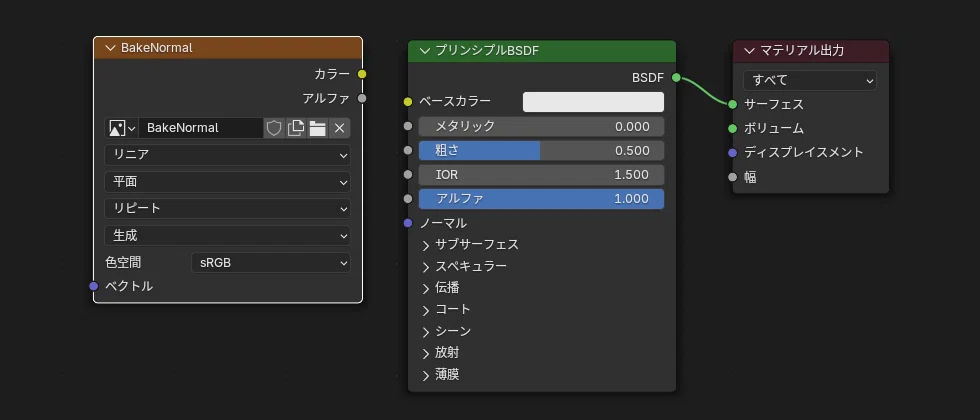Toggle fake user shield icon for BakeNormal image
The image size is (980, 420).
274,128
